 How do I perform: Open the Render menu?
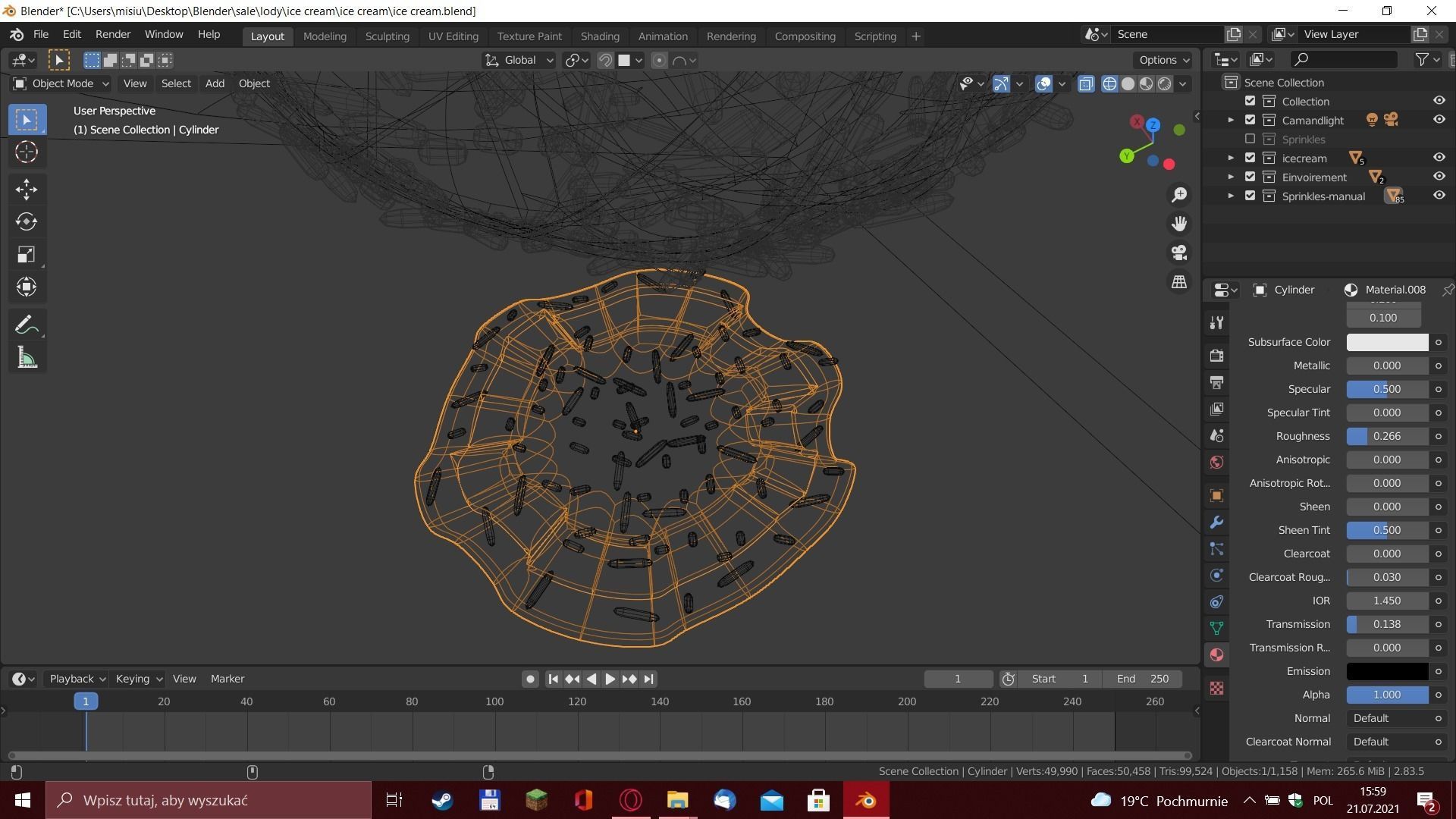112,35
